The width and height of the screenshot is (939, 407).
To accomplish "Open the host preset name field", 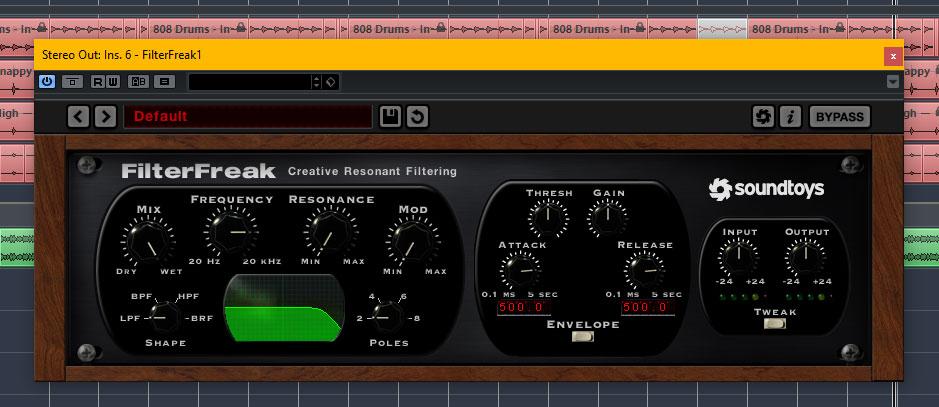I will (x=250, y=82).
